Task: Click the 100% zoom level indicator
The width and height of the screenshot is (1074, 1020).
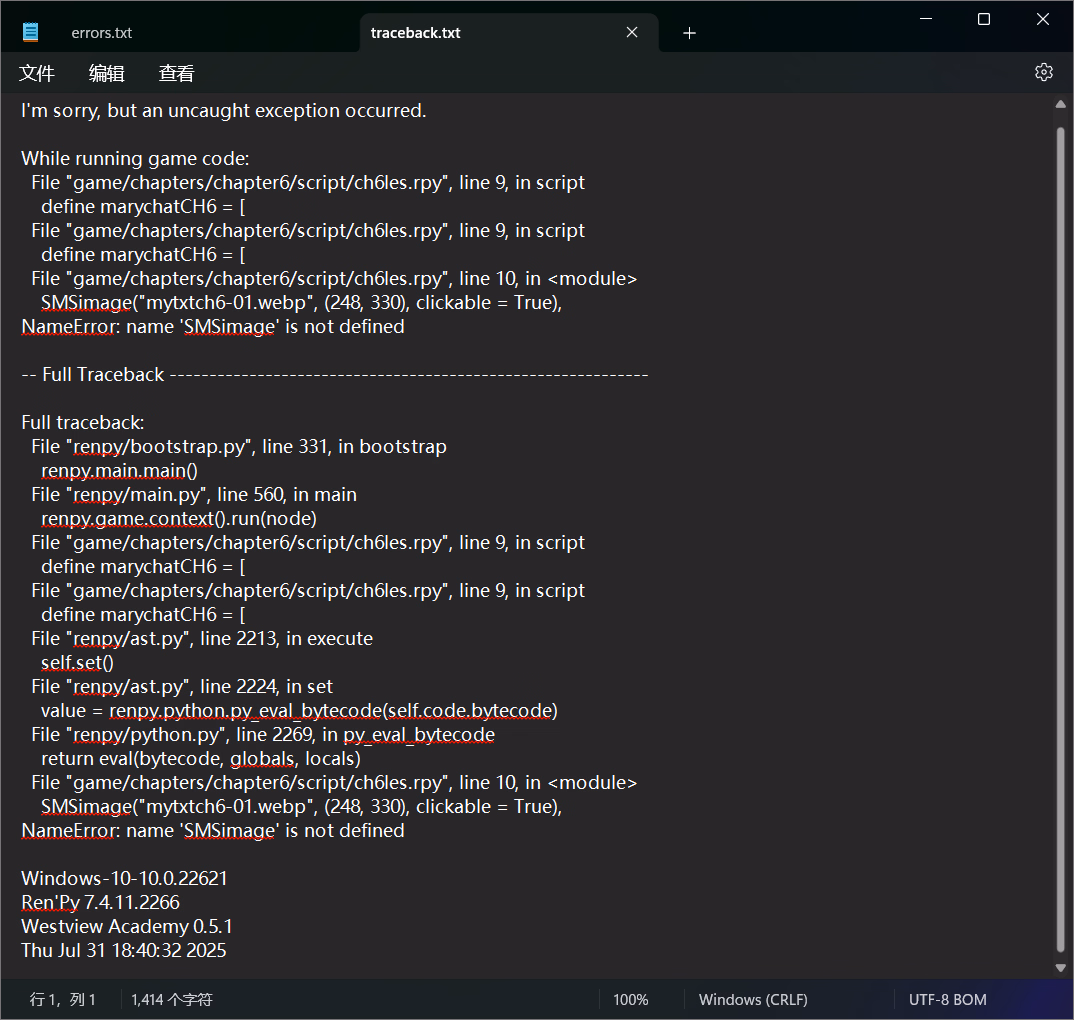Action: (630, 1000)
